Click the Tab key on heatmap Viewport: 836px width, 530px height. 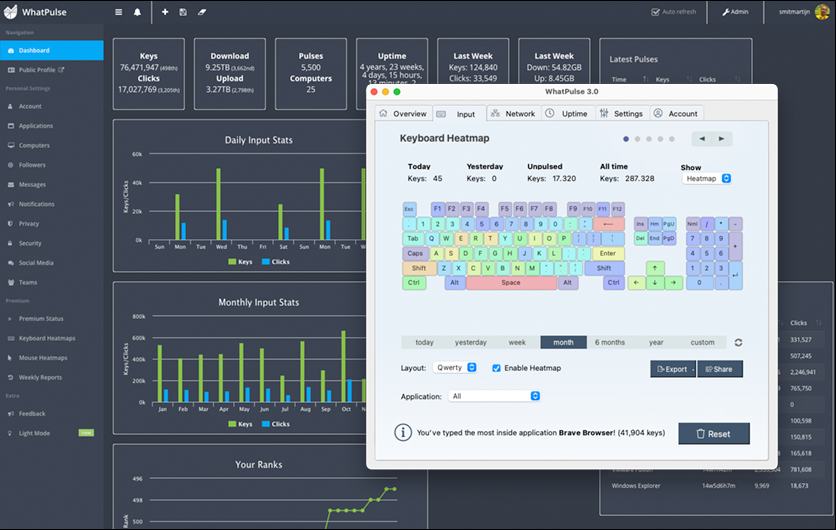[413, 238]
